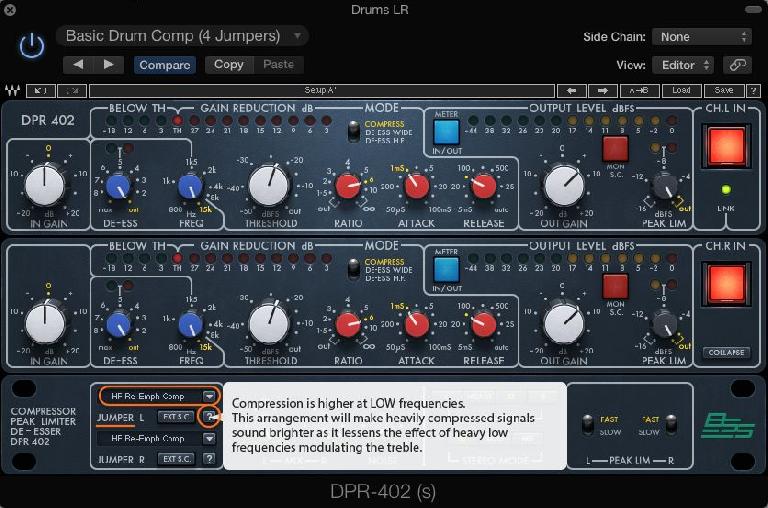Image resolution: width=768 pixels, height=508 pixels.
Task: Click the channel R Ratio red knob
Action: tap(348, 325)
